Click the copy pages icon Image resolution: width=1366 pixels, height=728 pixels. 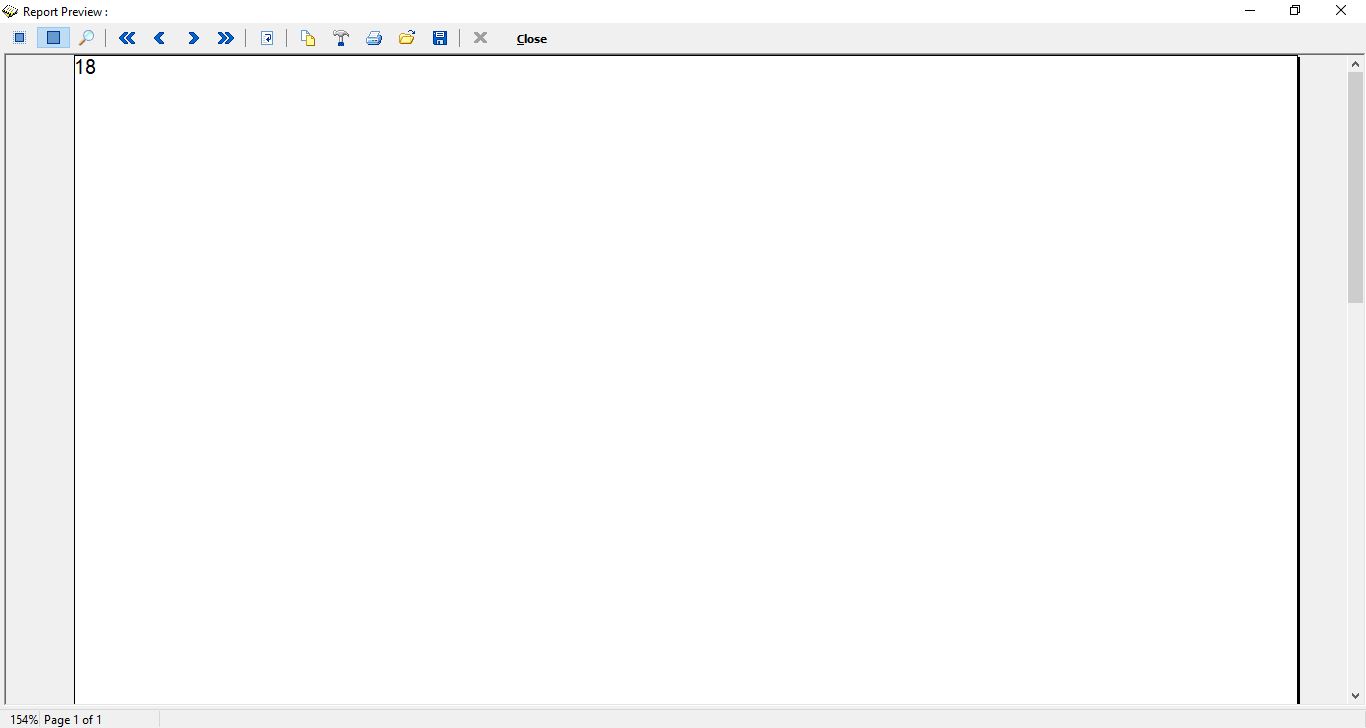coord(308,38)
